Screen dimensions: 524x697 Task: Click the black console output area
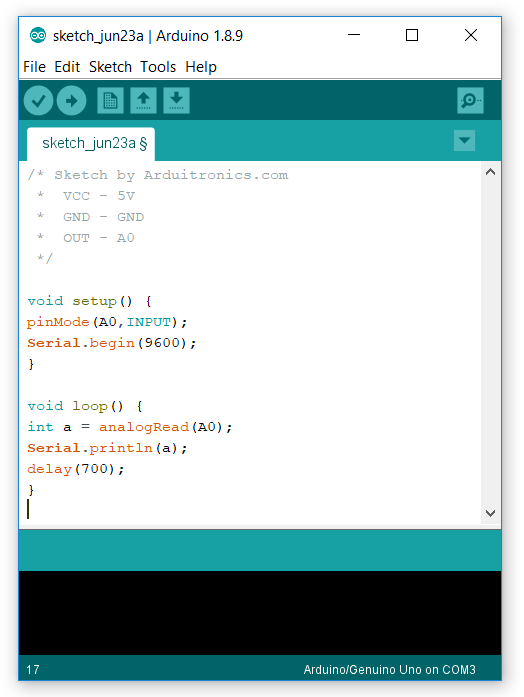tap(260, 613)
